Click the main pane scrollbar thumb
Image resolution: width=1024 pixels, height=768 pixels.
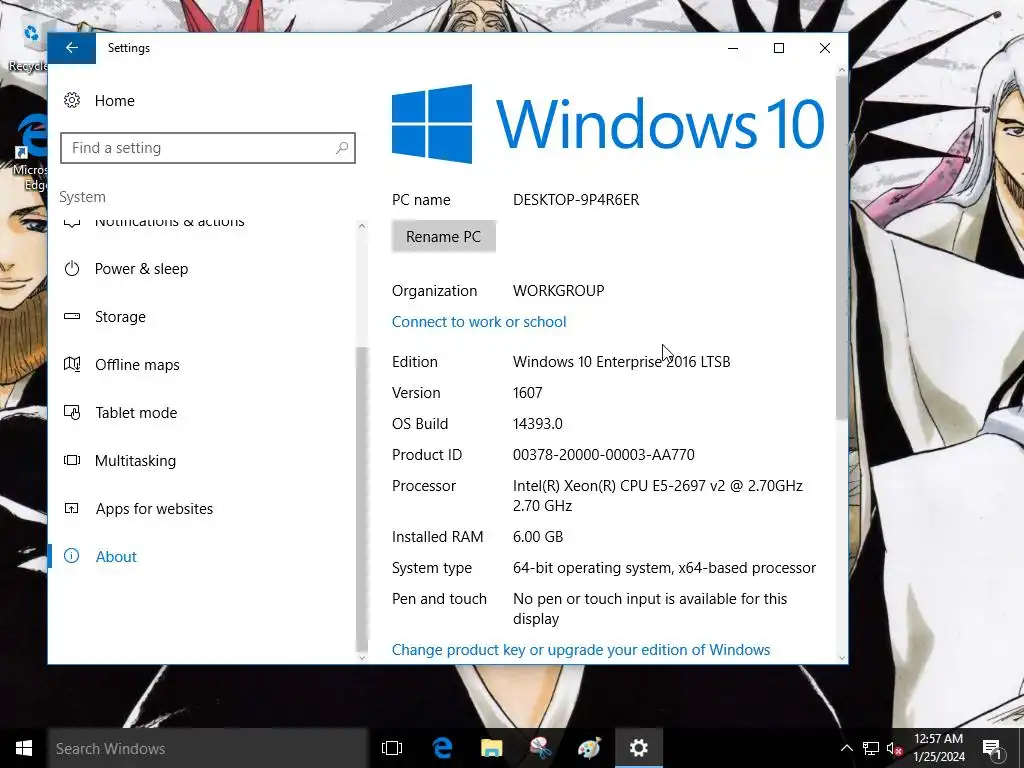click(x=841, y=248)
